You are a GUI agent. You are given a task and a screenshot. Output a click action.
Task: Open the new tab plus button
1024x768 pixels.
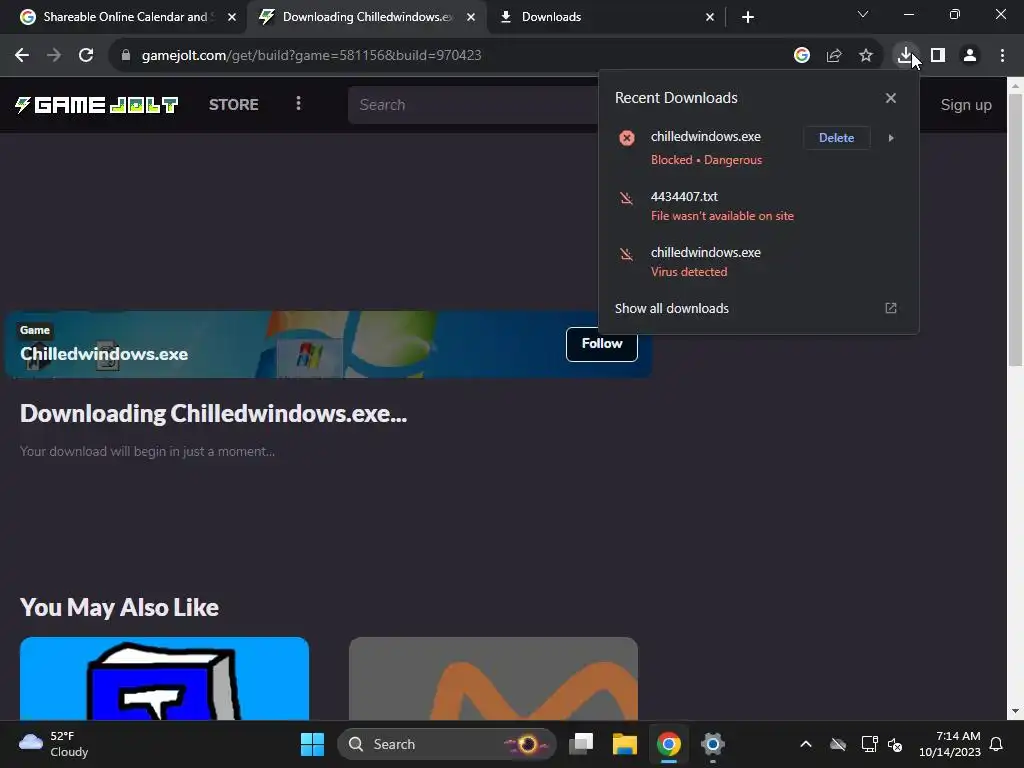[748, 17]
